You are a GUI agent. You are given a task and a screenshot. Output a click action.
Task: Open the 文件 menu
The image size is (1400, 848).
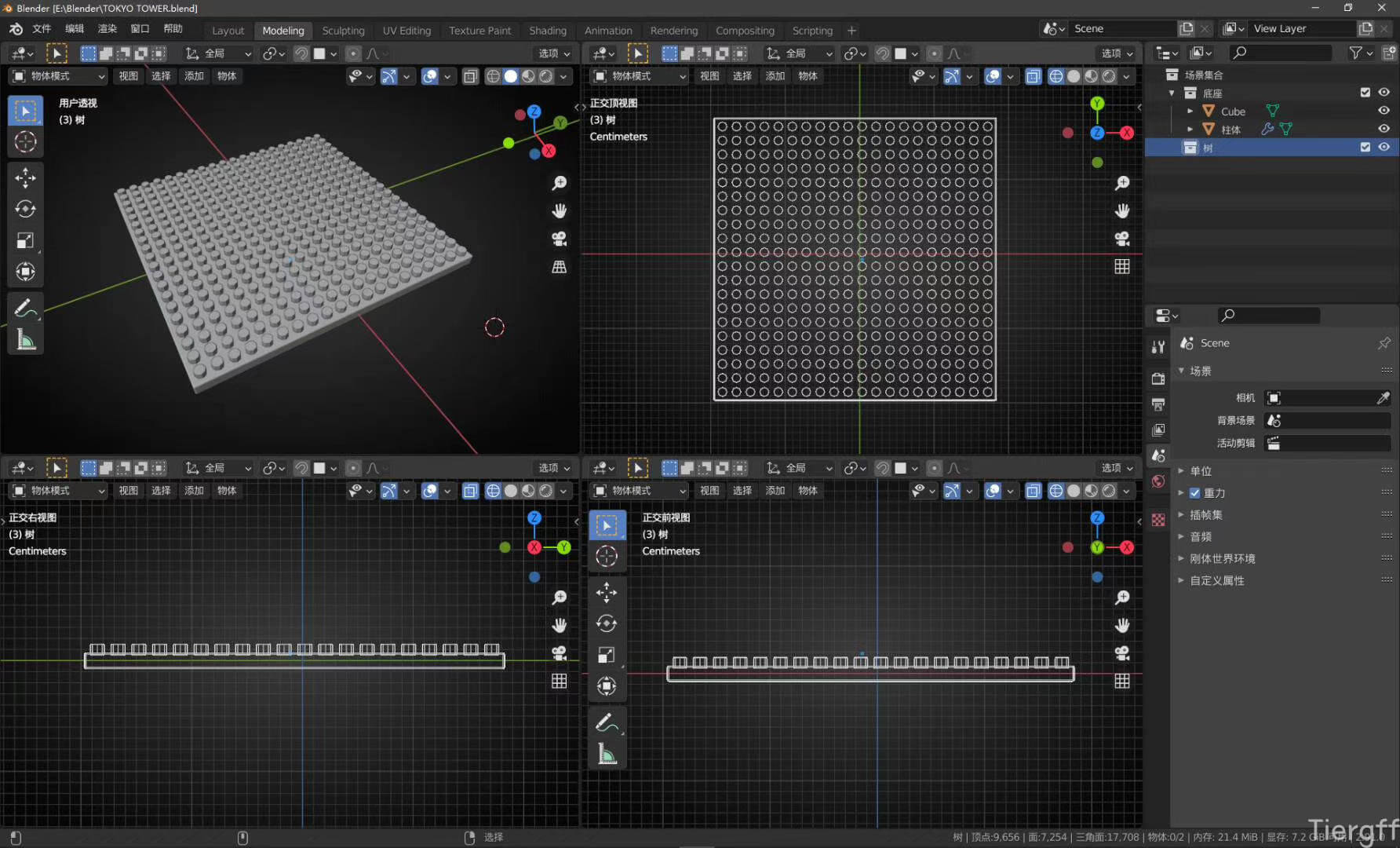click(x=42, y=29)
